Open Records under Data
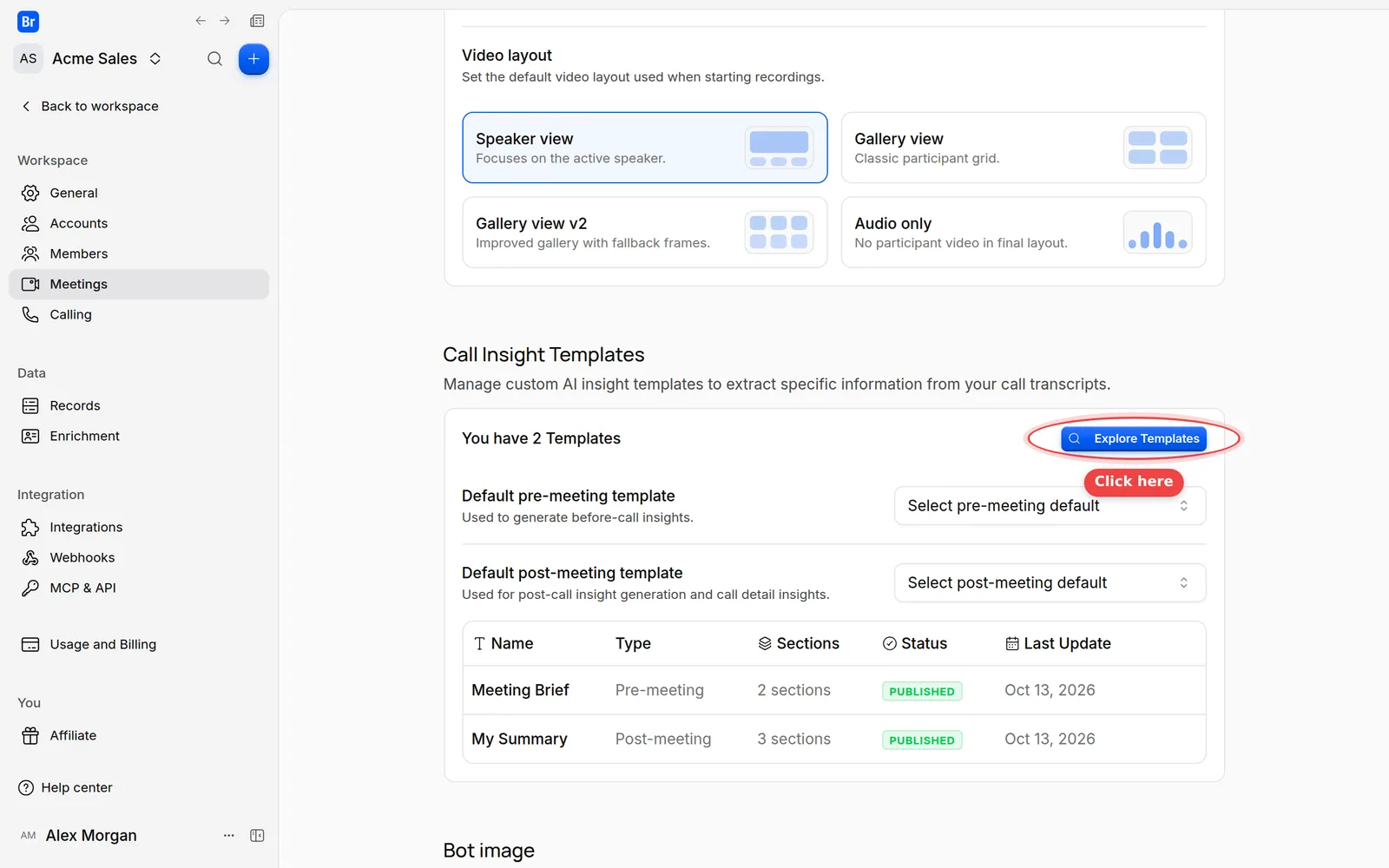Image resolution: width=1389 pixels, height=868 pixels. pos(139,405)
